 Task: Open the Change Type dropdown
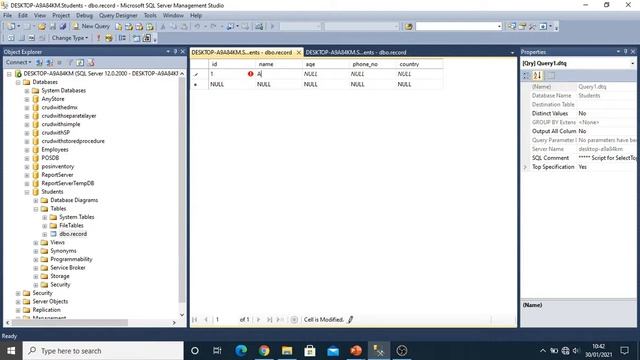tap(70, 38)
